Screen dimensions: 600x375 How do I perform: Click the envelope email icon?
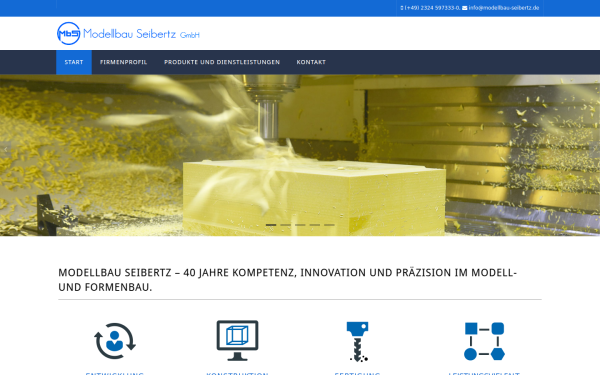point(465,8)
